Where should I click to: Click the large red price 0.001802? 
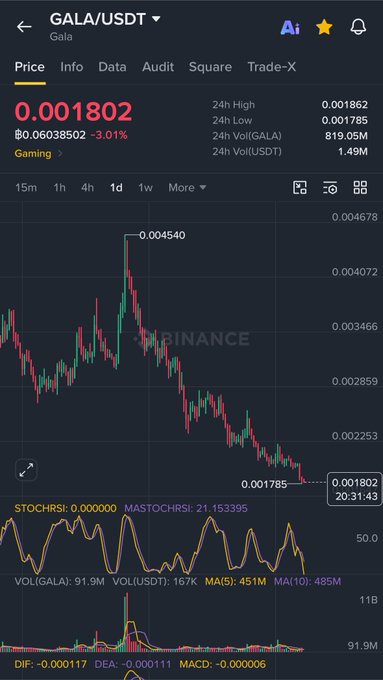tap(73, 112)
